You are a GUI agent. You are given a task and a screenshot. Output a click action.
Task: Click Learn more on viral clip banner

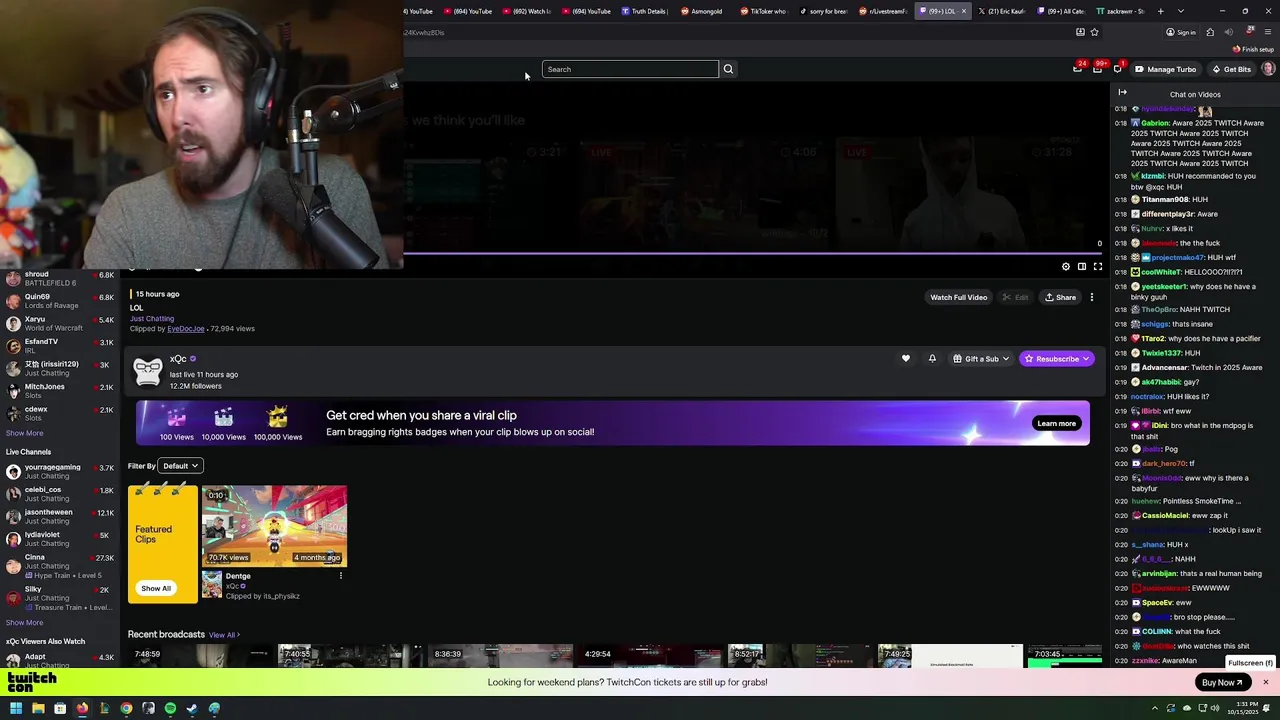[x=1056, y=423]
